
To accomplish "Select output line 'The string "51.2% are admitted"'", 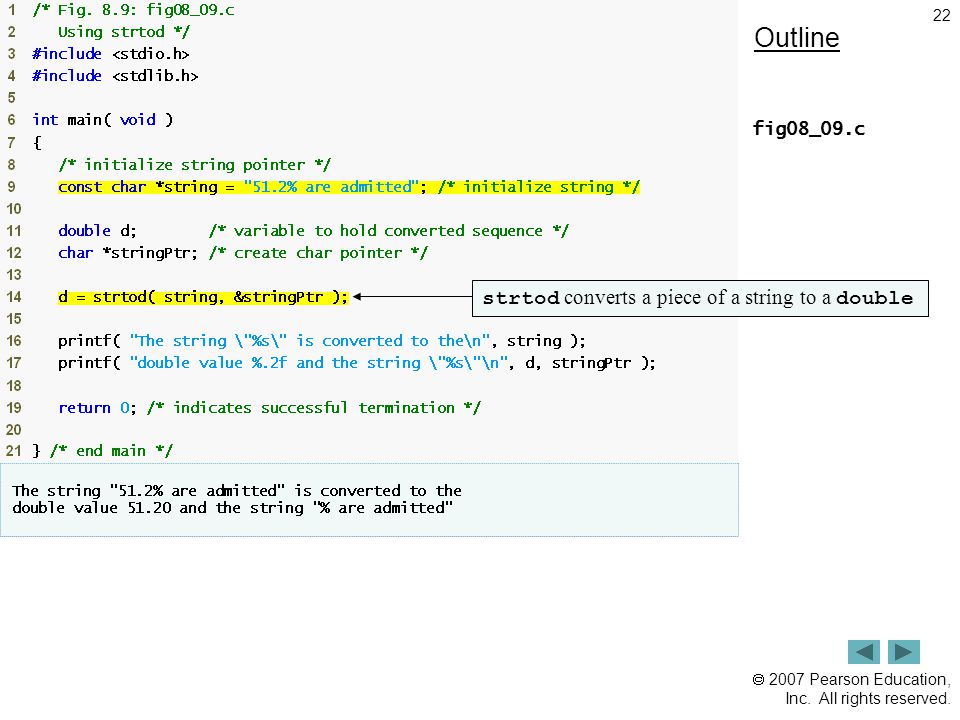I will [237, 490].
